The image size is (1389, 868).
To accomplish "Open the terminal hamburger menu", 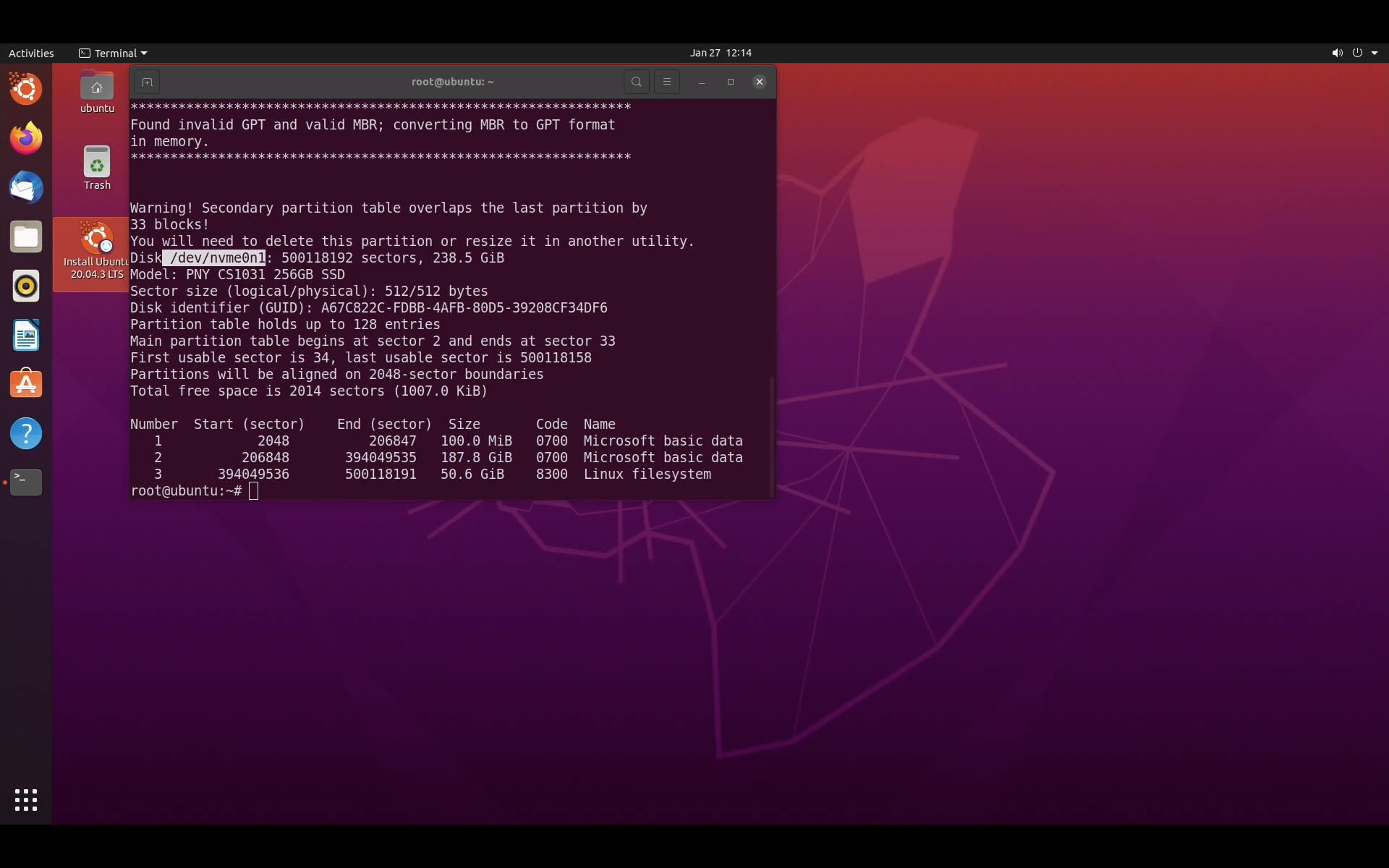I will 667,82.
